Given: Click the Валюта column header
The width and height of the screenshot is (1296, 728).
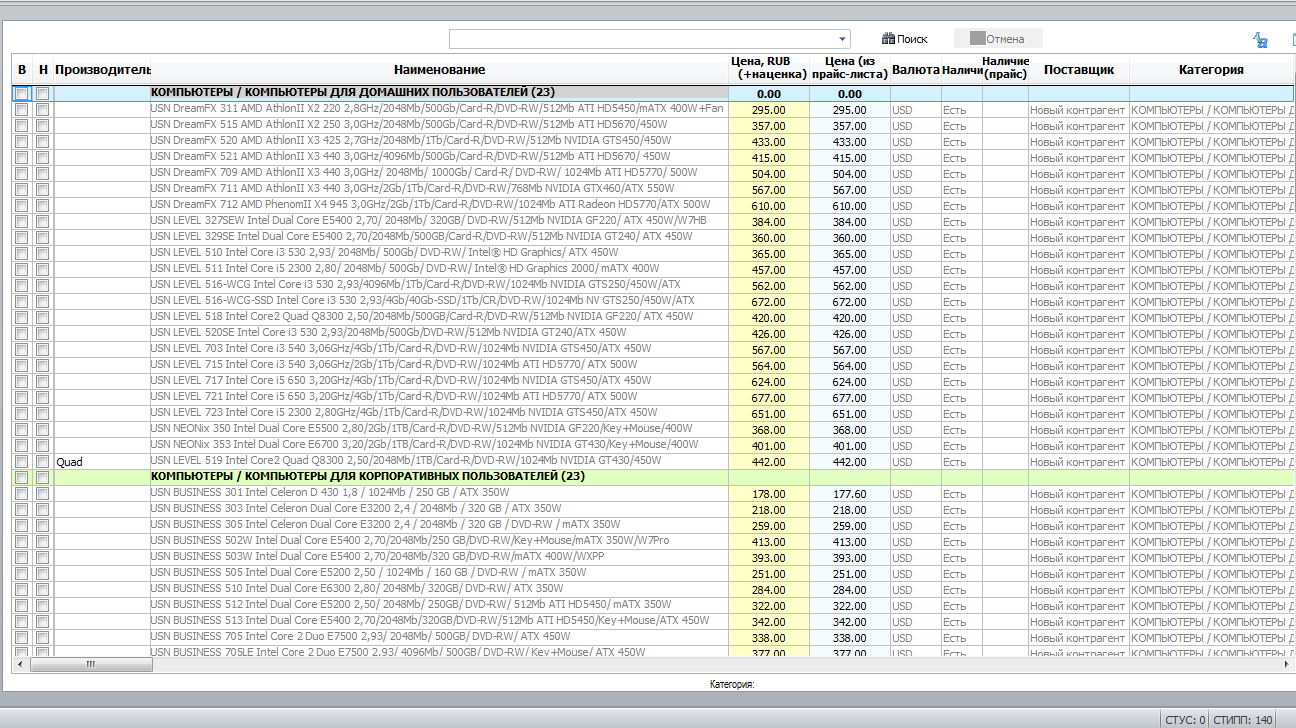Looking at the screenshot, I should pos(915,69).
